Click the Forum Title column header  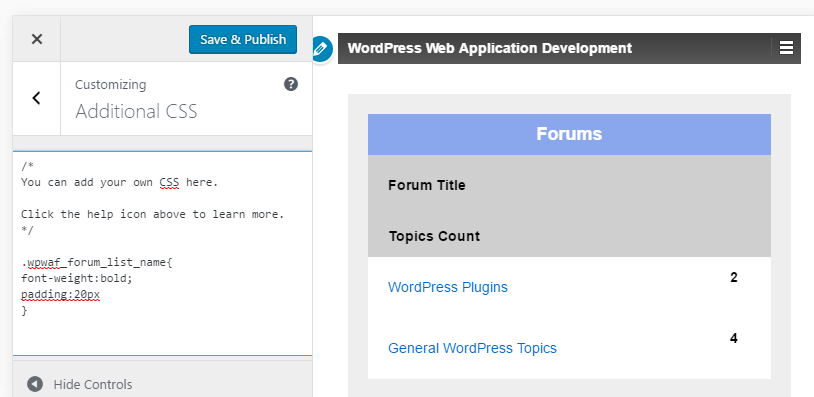tap(426, 185)
